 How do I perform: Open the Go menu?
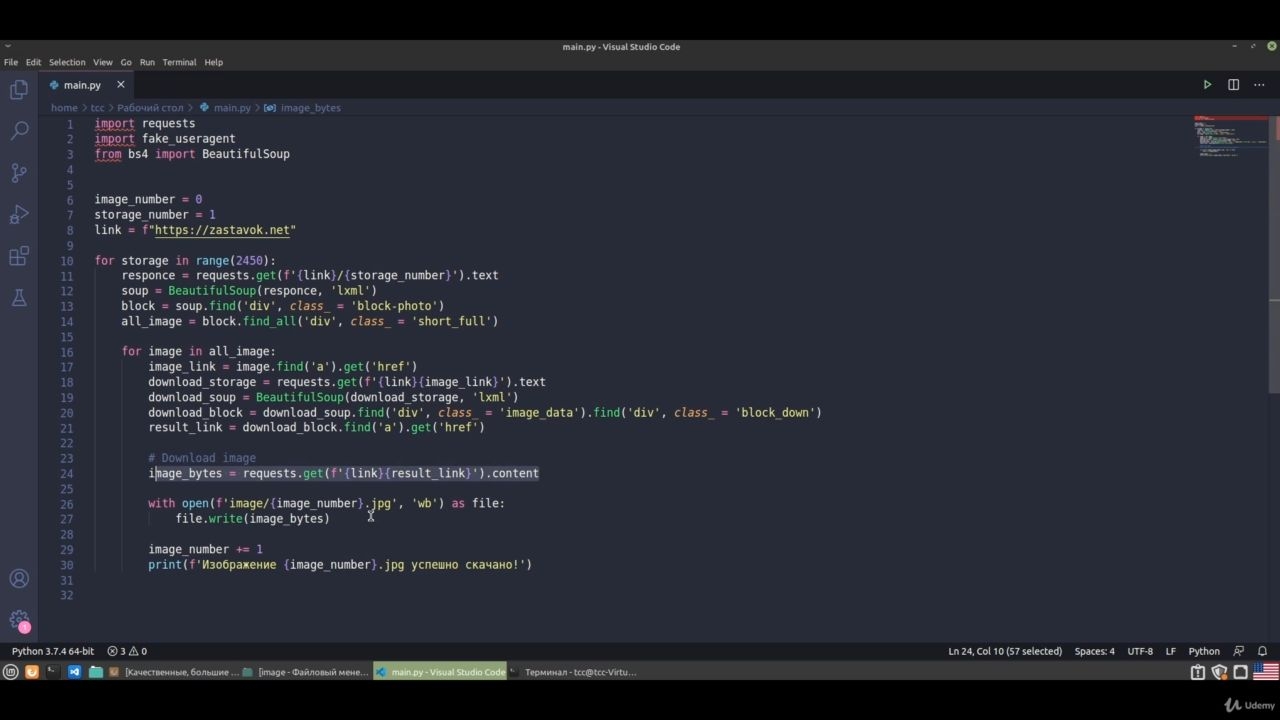click(126, 62)
